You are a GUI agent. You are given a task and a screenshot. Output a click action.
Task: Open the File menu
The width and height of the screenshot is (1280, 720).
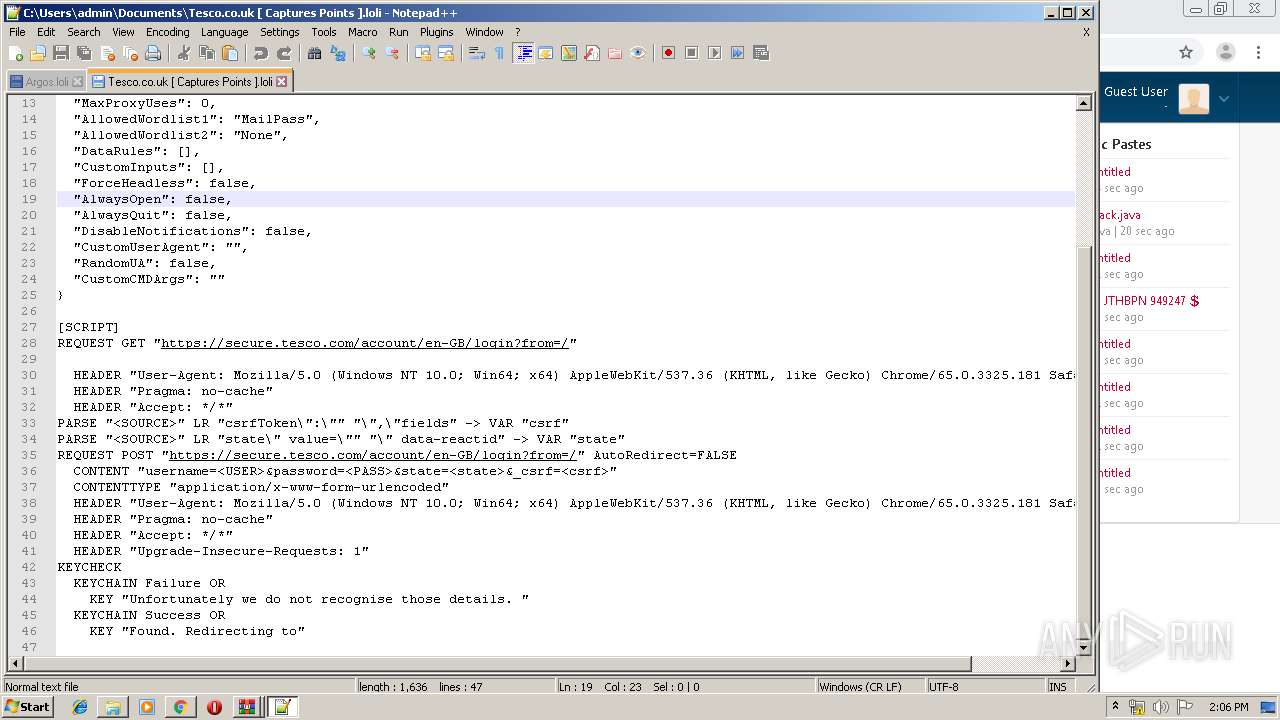17,32
